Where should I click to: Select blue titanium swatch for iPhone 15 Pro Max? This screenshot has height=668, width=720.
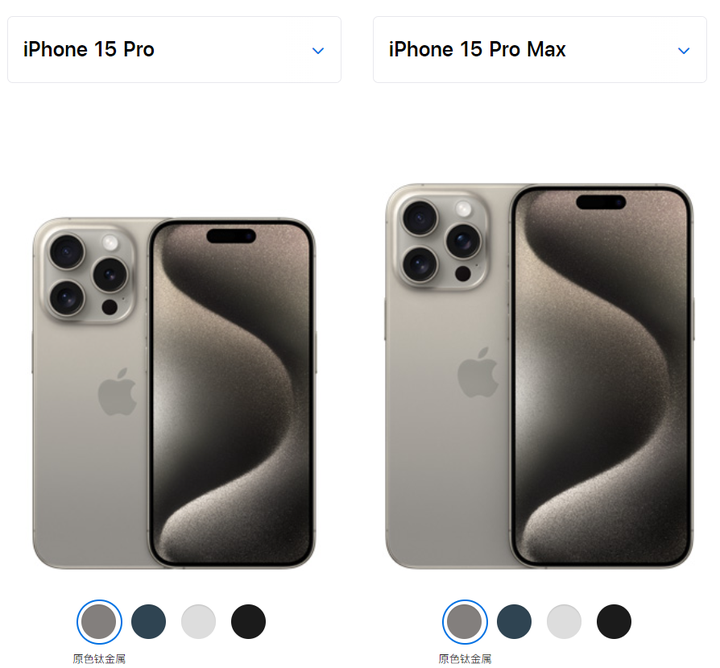pyautogui.click(x=514, y=622)
